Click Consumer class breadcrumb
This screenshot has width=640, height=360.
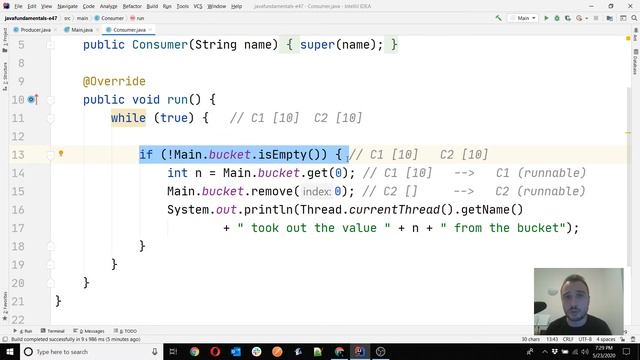point(109,18)
